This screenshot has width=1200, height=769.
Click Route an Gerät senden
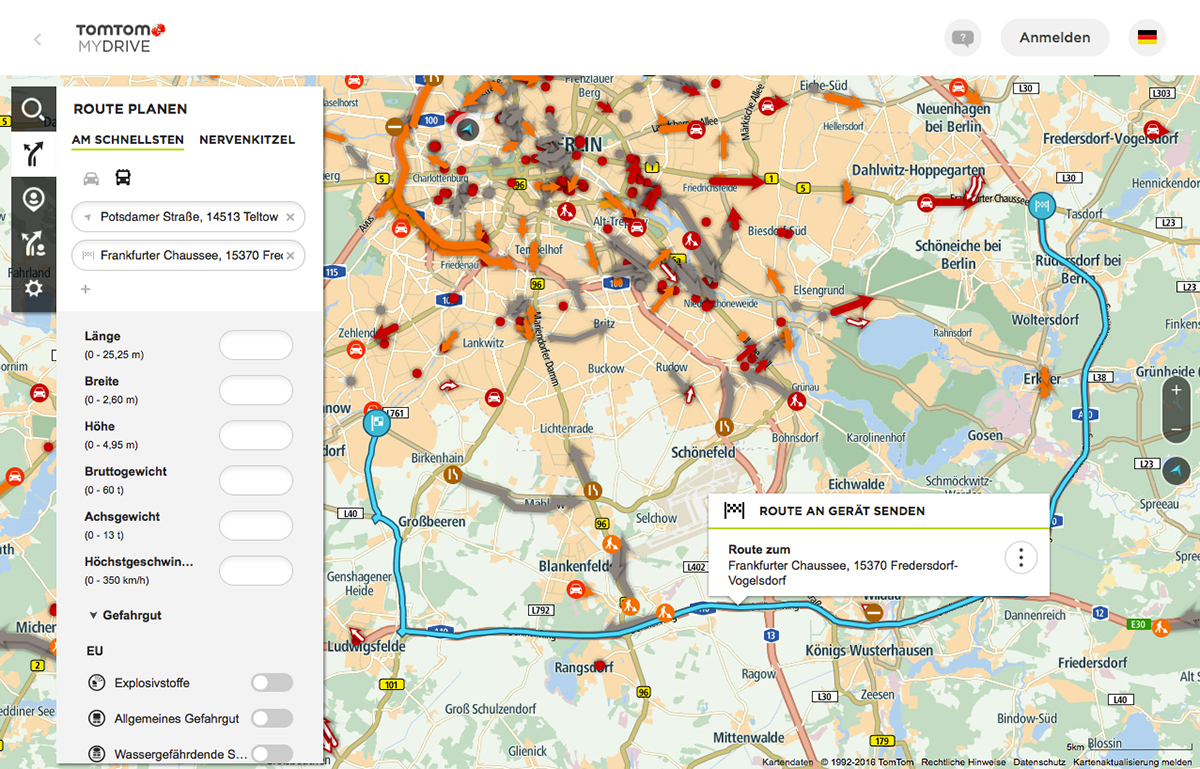(841, 511)
